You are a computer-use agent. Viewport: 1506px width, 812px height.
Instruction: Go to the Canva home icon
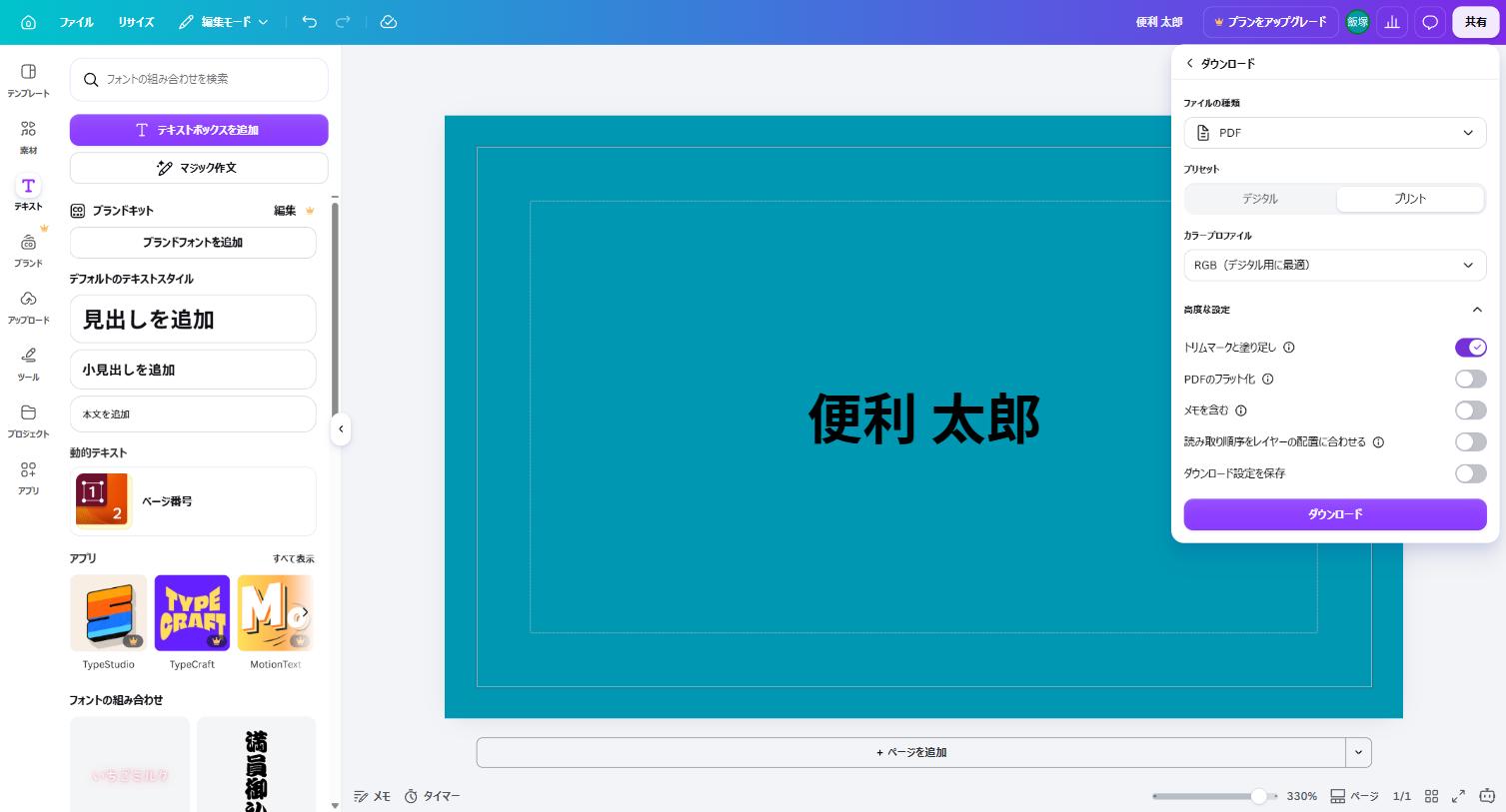(x=28, y=22)
